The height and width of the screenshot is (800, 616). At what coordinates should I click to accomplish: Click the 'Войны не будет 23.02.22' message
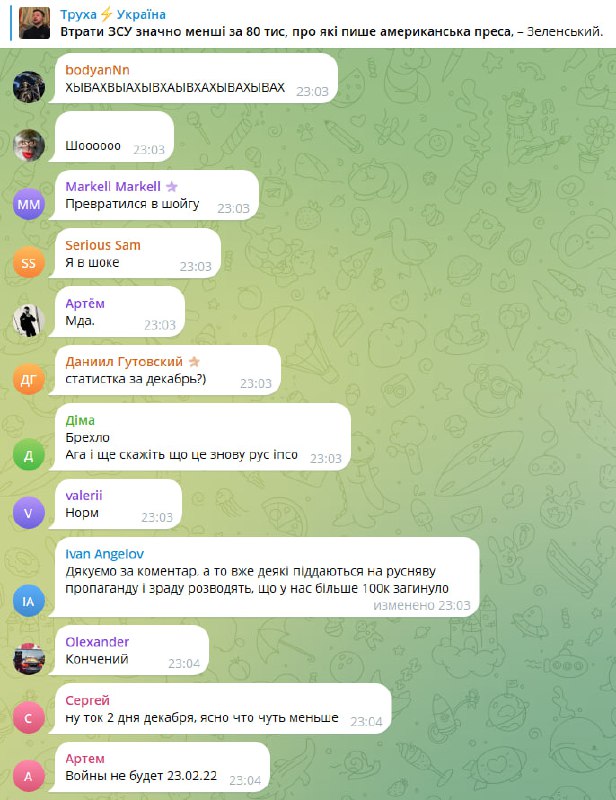(141, 776)
